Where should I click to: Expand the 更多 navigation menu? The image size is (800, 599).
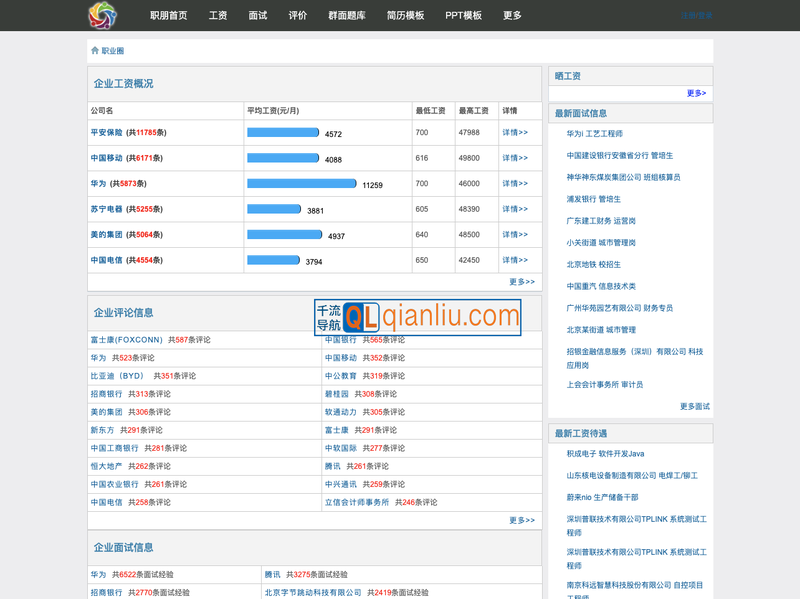pyautogui.click(x=512, y=16)
